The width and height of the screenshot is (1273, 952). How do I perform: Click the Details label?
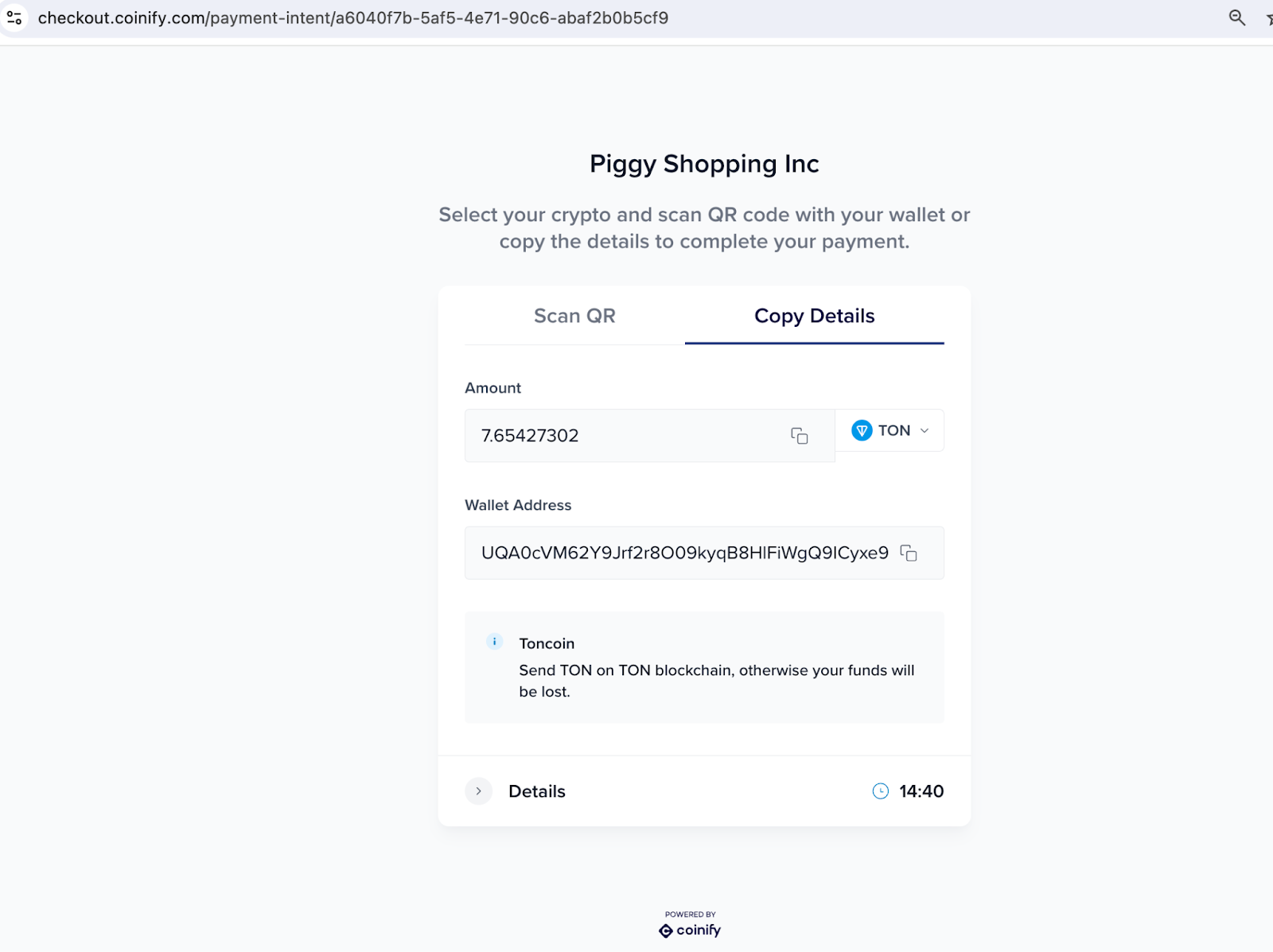pyautogui.click(x=537, y=791)
